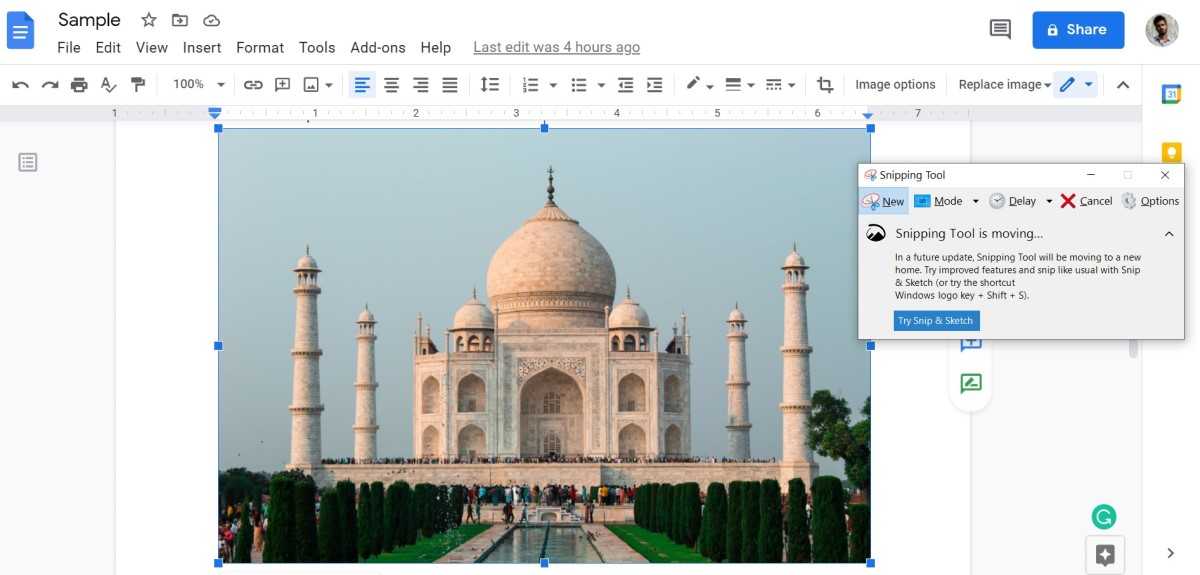Toggle justify alignment

(450, 85)
